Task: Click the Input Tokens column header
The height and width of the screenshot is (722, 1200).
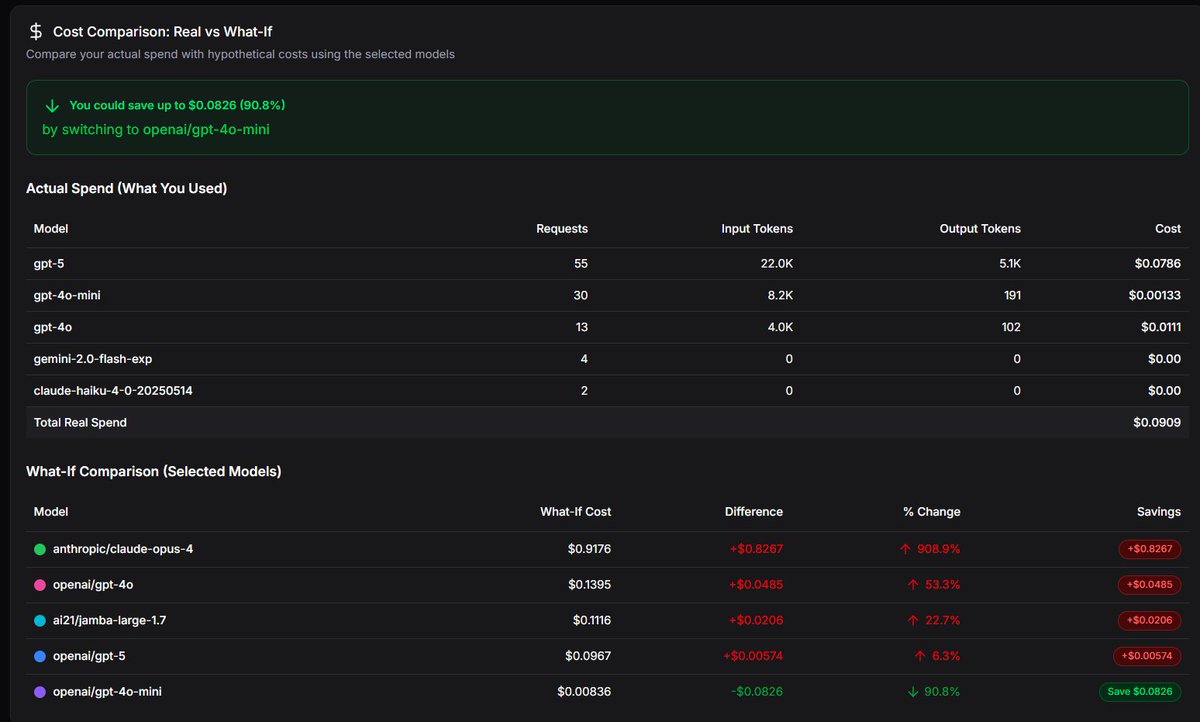Action: (x=757, y=229)
